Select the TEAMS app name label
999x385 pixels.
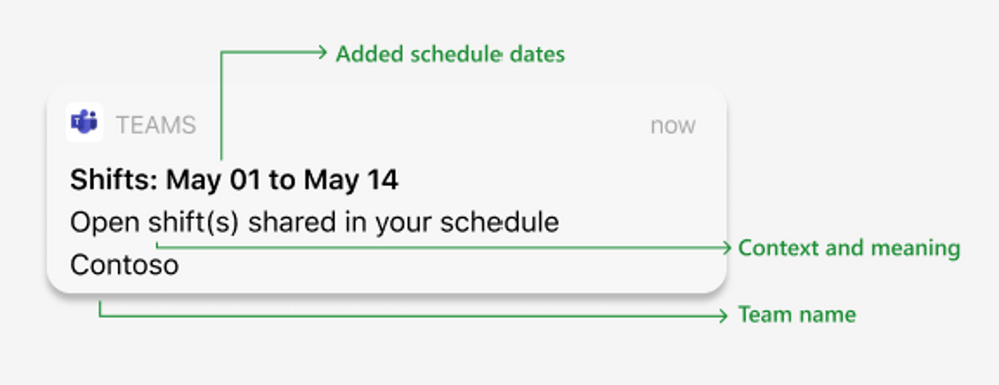(155, 126)
